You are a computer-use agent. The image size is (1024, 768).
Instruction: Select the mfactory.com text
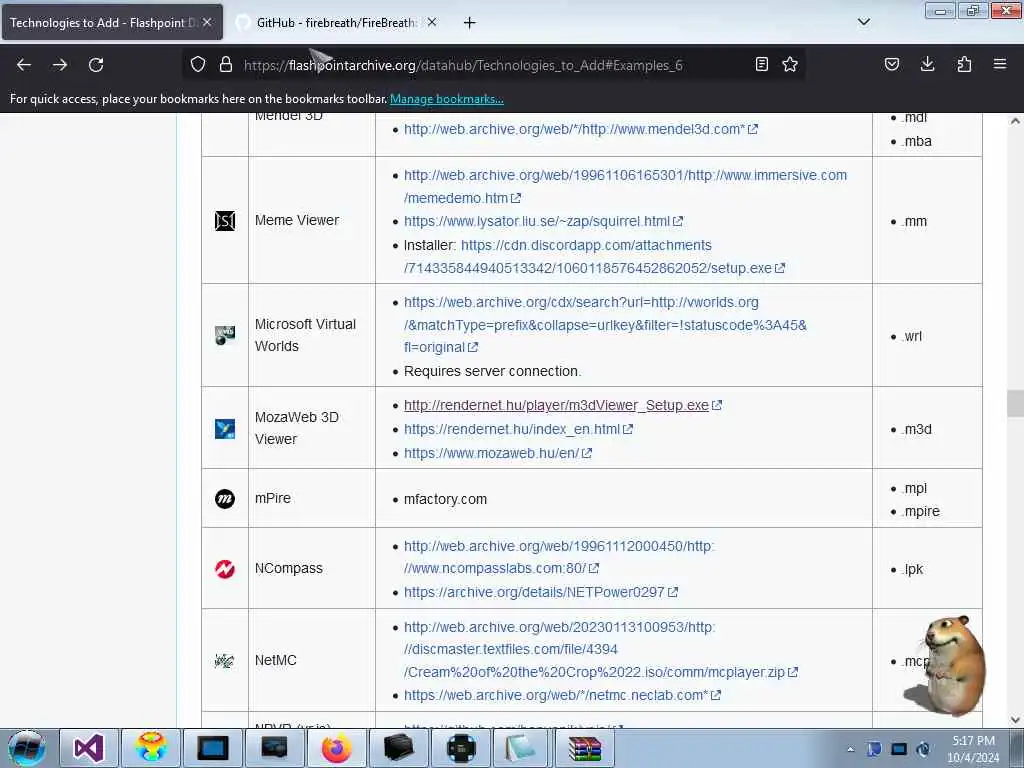click(x=445, y=500)
